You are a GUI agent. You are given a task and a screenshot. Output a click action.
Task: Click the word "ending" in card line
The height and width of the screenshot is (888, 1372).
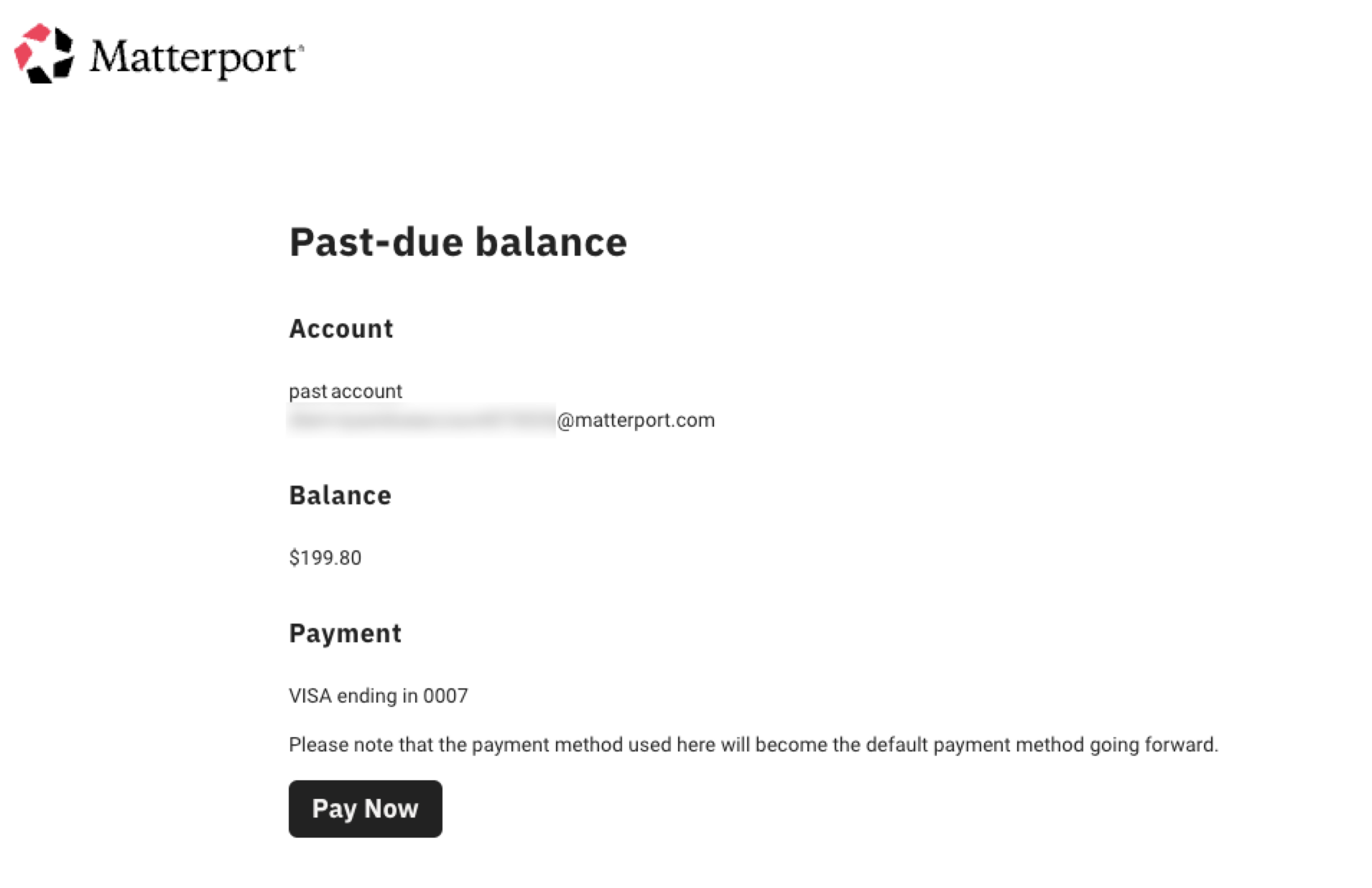(366, 696)
